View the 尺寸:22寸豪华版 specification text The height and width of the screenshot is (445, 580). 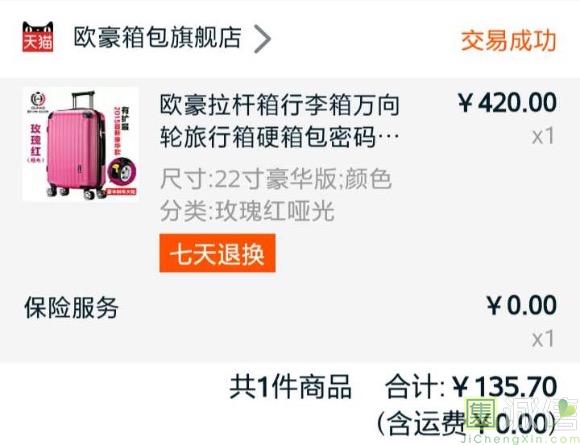pyautogui.click(x=249, y=179)
